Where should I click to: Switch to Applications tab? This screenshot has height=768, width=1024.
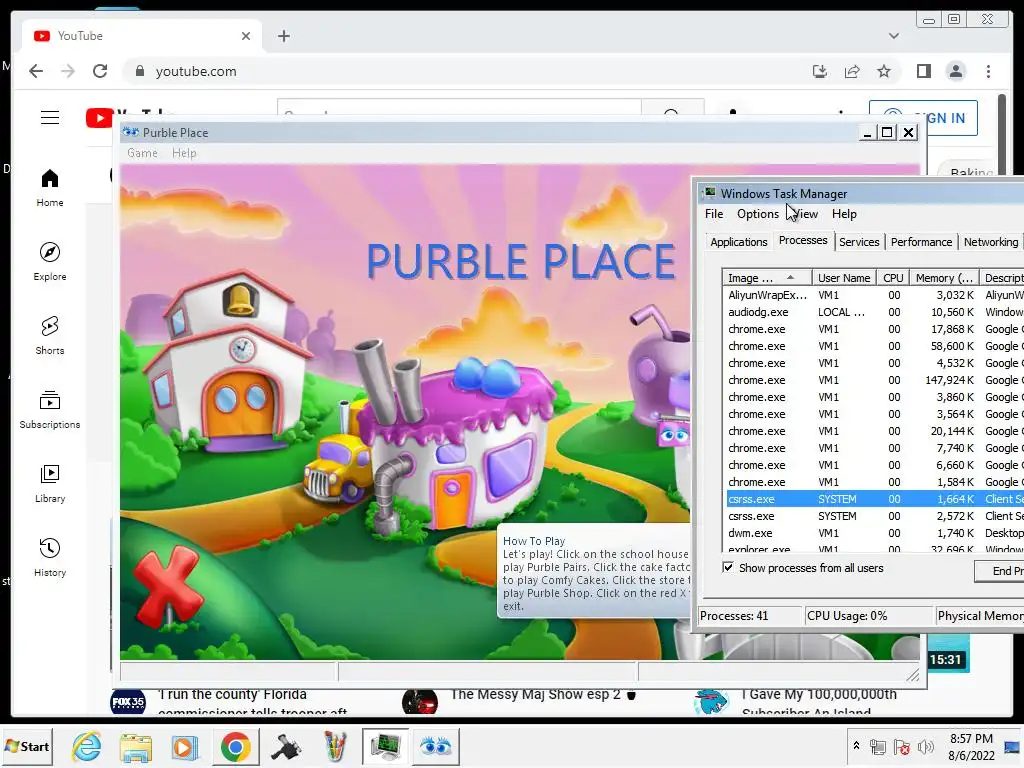tap(739, 242)
